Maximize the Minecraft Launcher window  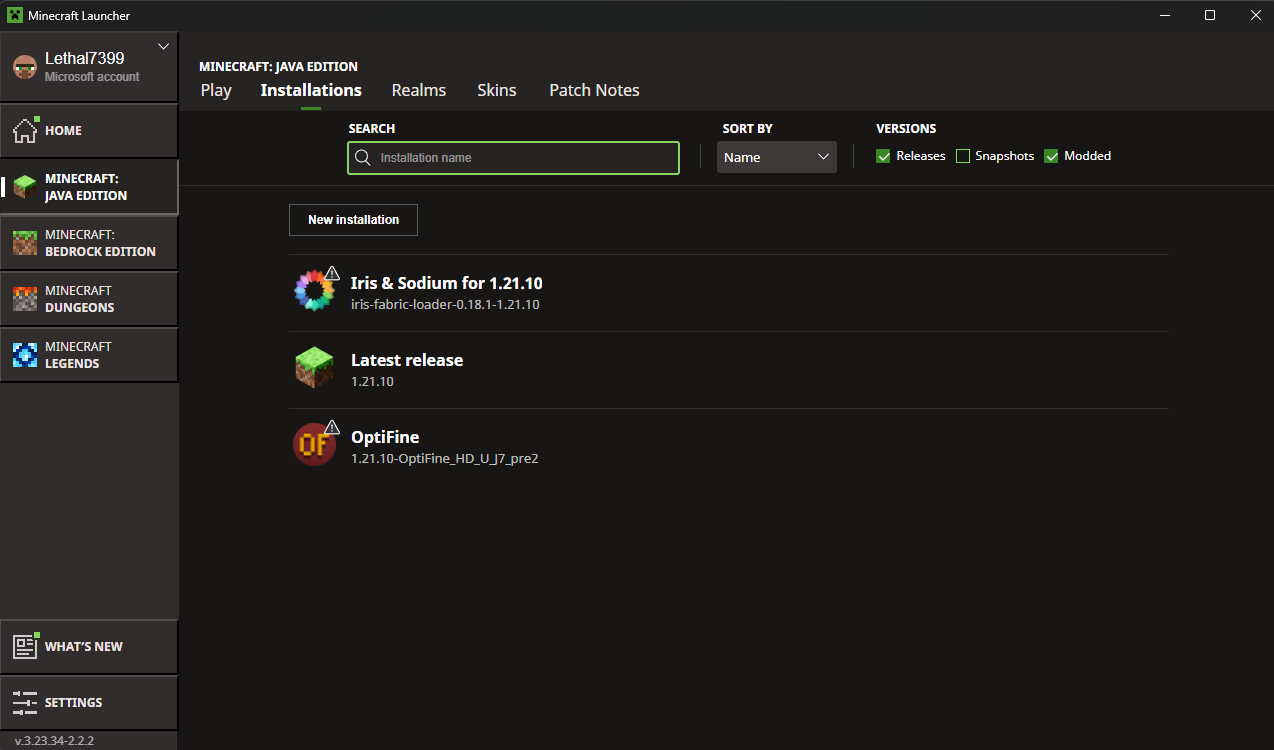(1210, 15)
